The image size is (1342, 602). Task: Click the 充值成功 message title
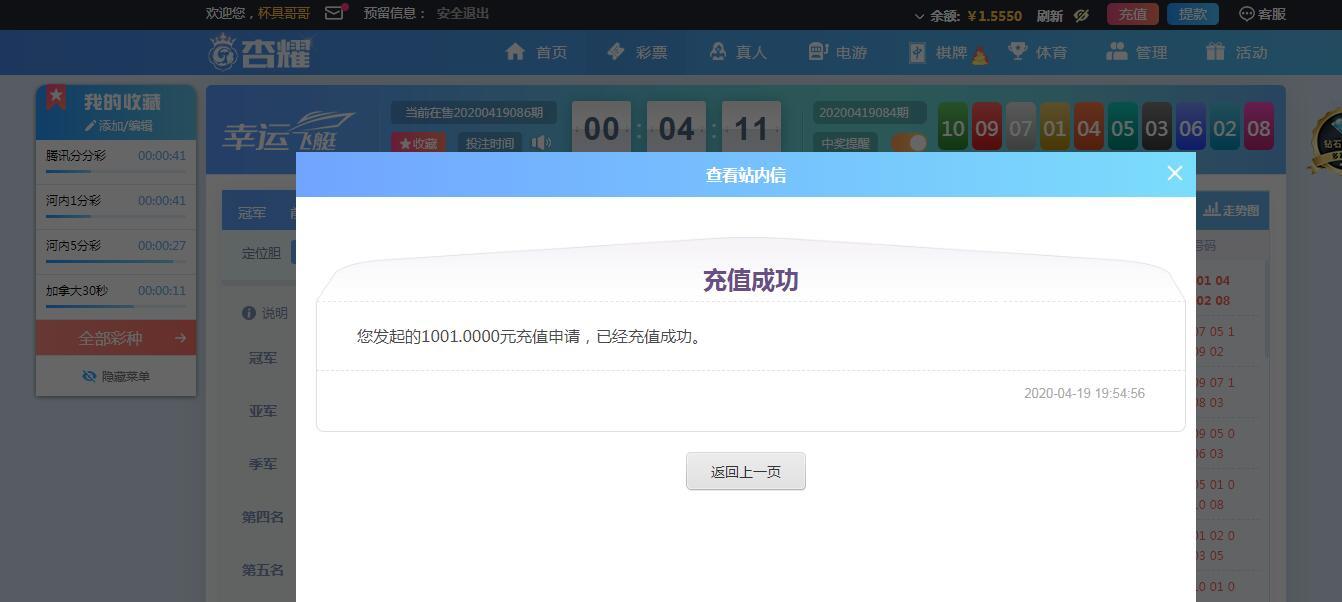tap(751, 280)
